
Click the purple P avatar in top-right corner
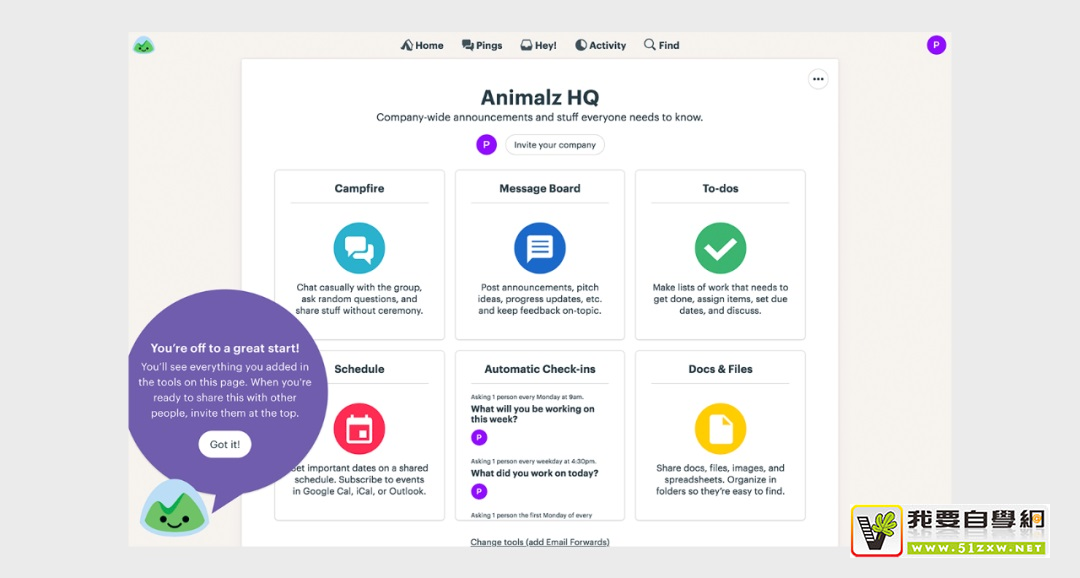936,45
